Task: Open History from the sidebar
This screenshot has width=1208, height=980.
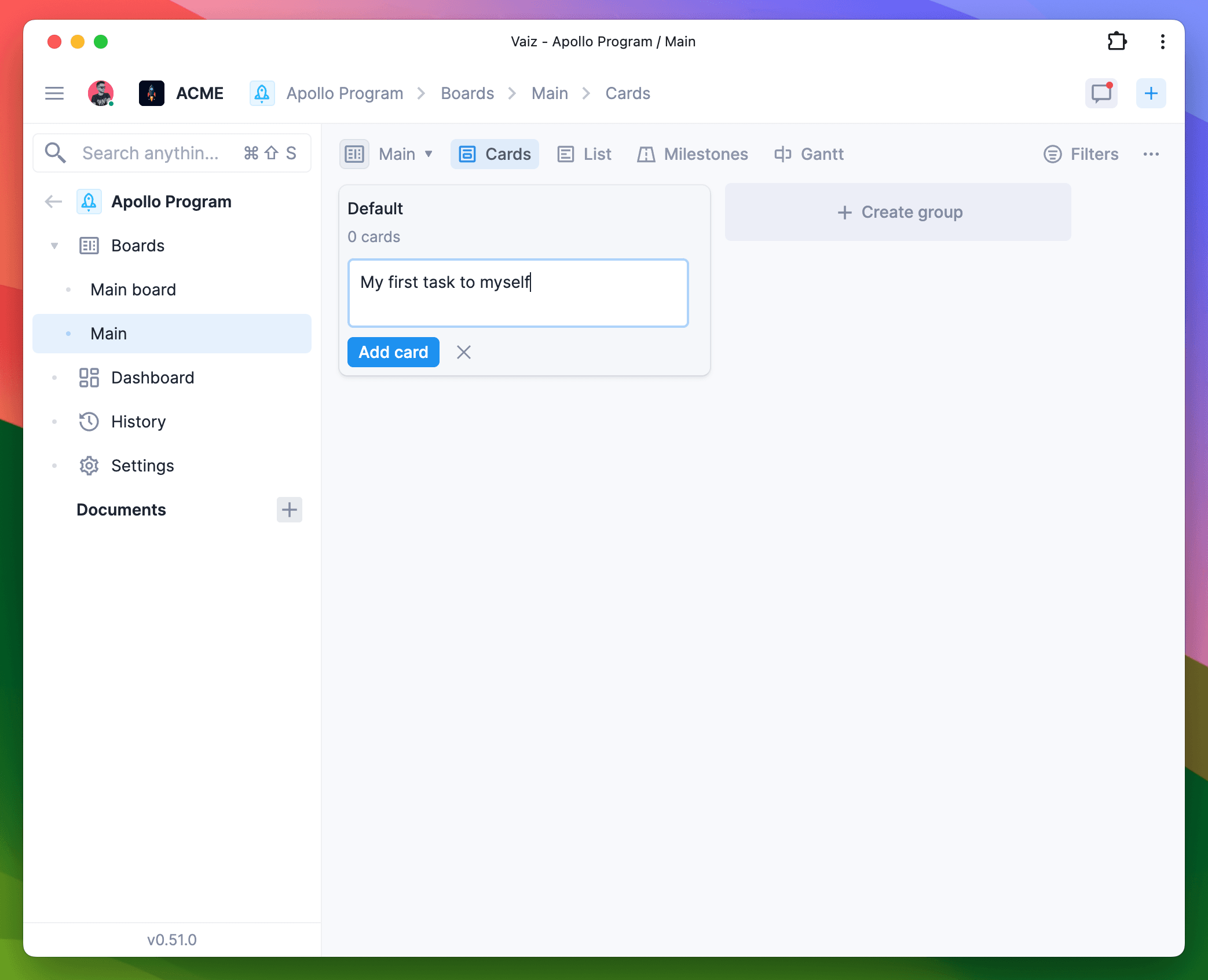Action: point(138,422)
